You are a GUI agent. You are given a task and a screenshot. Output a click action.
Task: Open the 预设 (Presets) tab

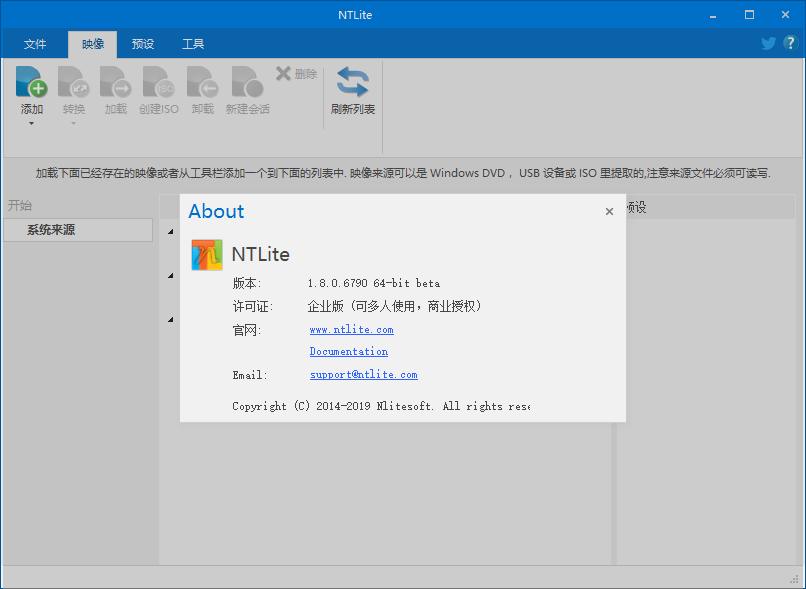143,44
